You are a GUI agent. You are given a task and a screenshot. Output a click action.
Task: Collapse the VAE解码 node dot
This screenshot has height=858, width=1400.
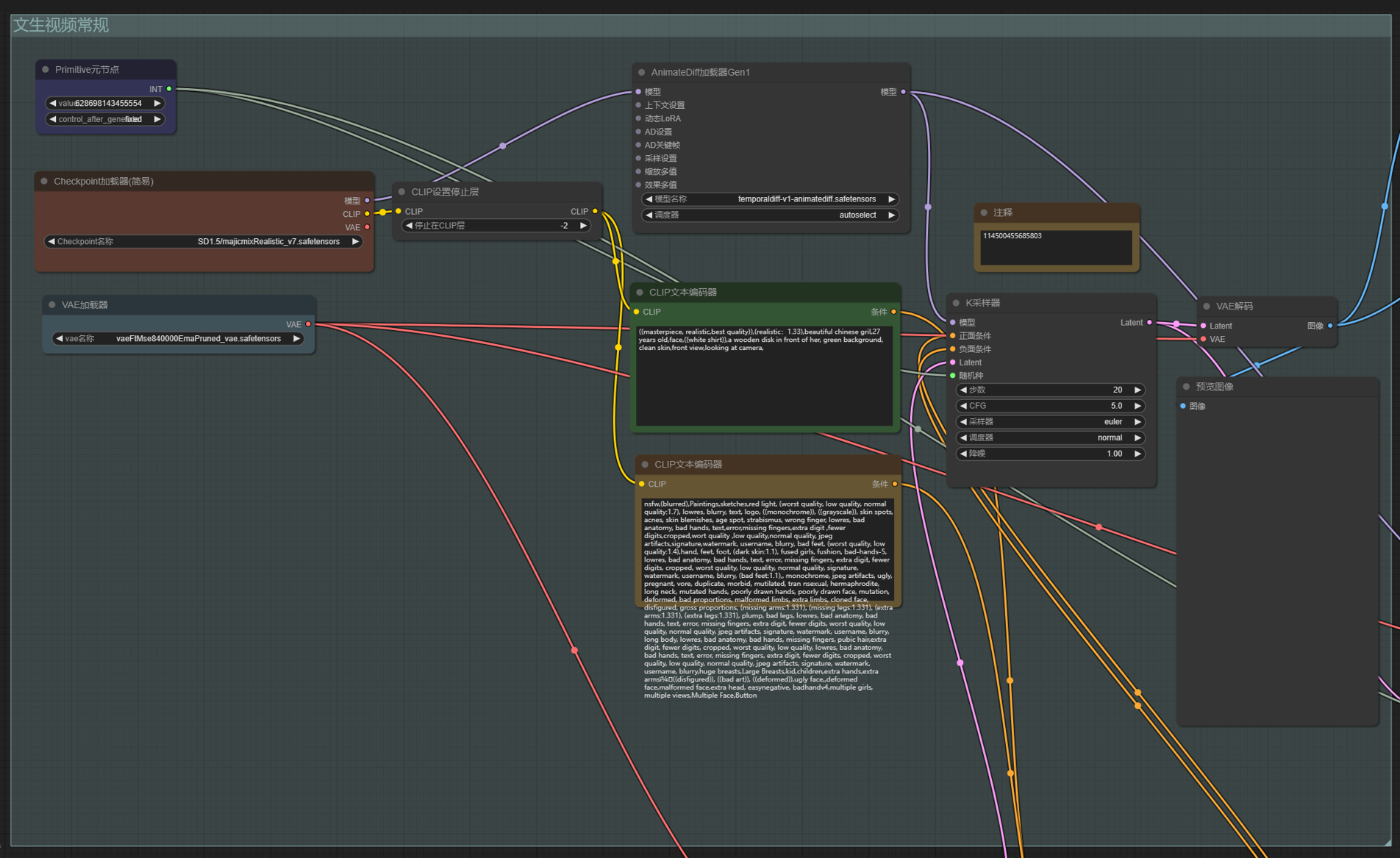pyautogui.click(x=1207, y=306)
